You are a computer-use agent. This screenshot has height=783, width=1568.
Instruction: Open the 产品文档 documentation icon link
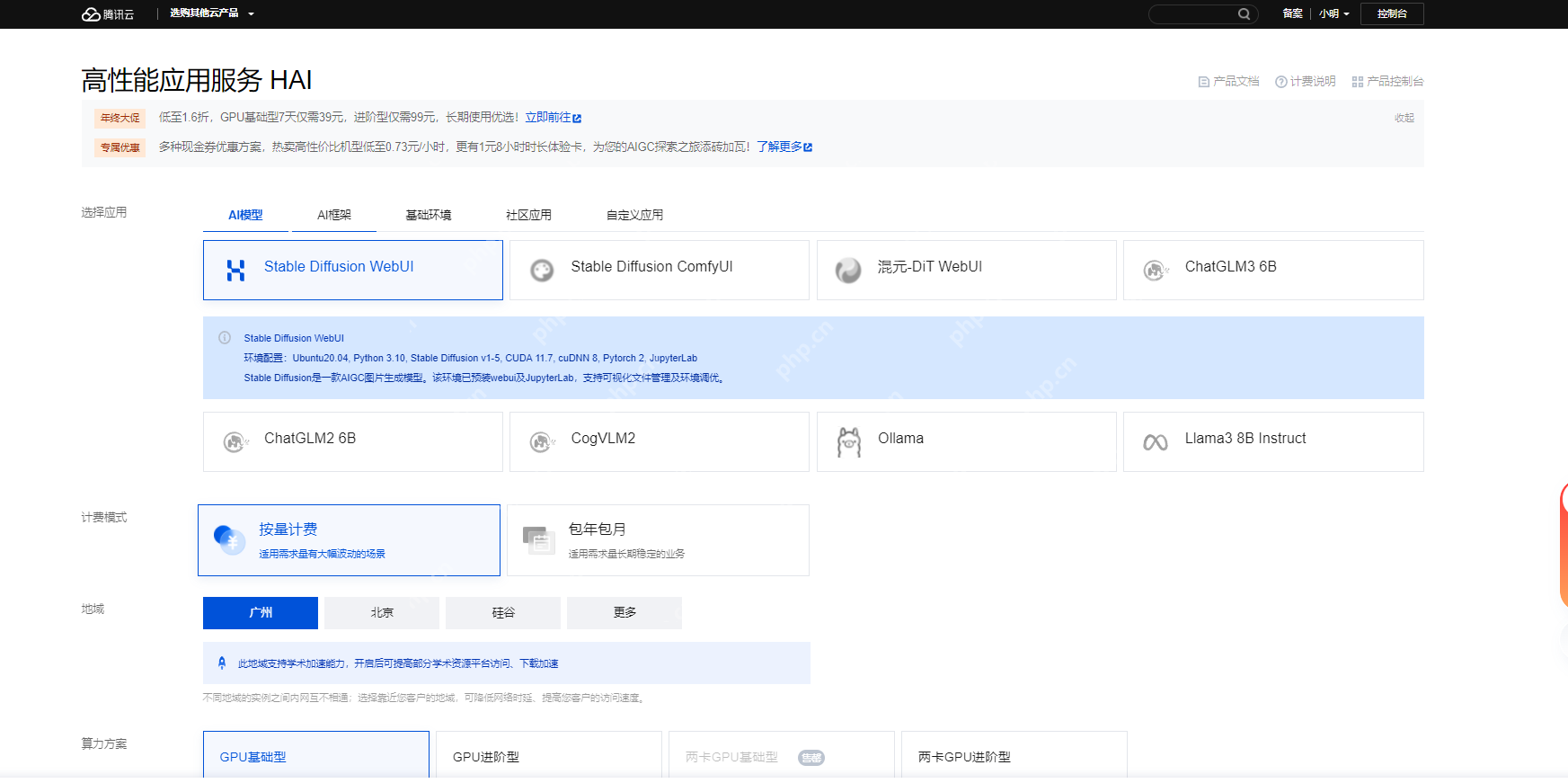point(1204,82)
